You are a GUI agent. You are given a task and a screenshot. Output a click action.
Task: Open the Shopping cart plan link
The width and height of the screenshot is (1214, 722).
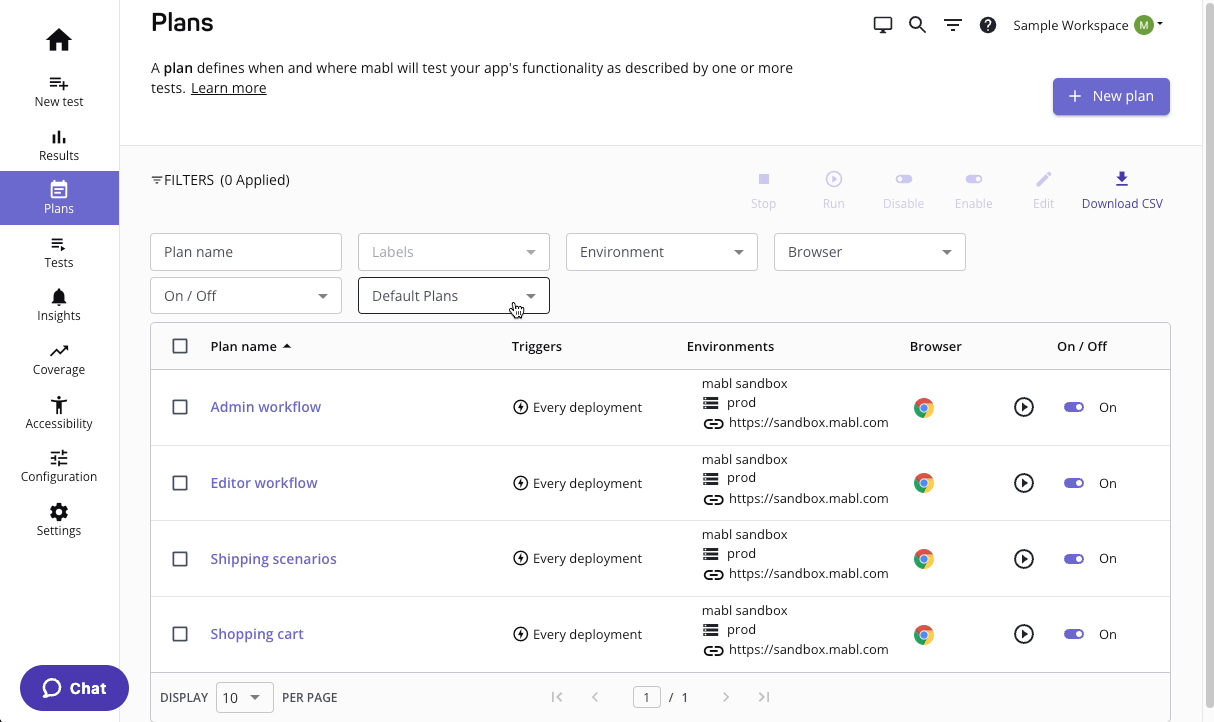click(257, 634)
